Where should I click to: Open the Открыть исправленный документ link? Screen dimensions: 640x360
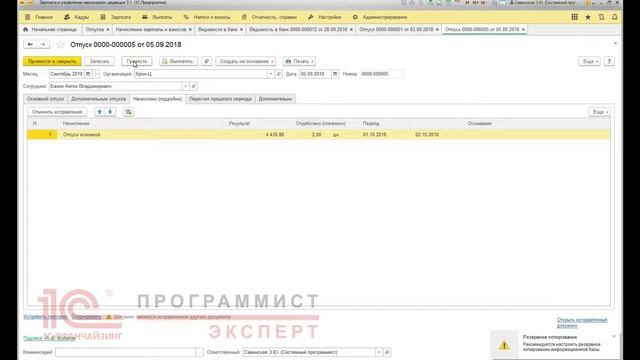click(x=582, y=322)
